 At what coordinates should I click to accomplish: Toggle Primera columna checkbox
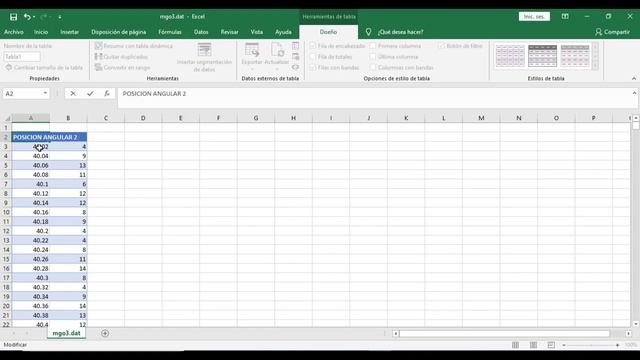[x=373, y=46]
